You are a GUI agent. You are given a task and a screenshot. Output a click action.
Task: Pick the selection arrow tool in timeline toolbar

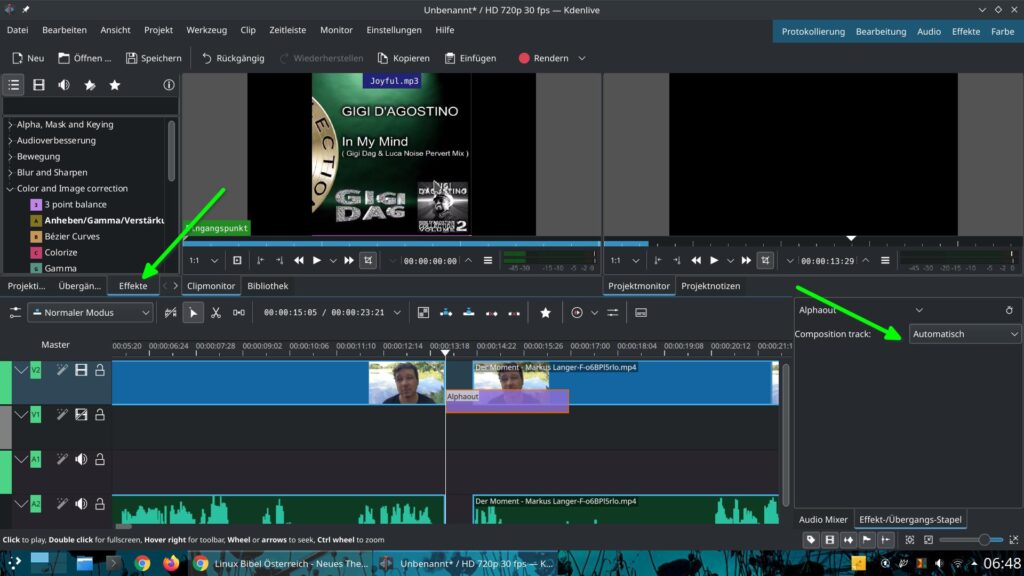[193, 313]
